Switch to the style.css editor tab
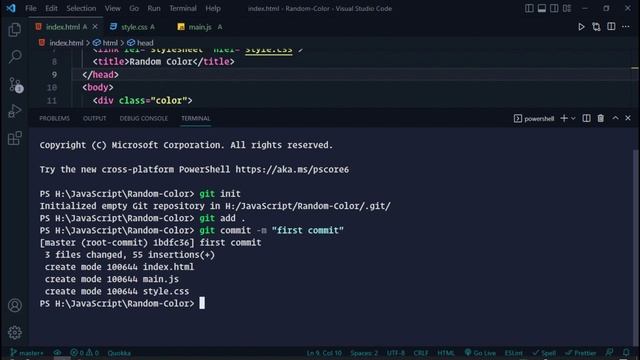Viewport: 640px width, 360px height. [x=133, y=27]
